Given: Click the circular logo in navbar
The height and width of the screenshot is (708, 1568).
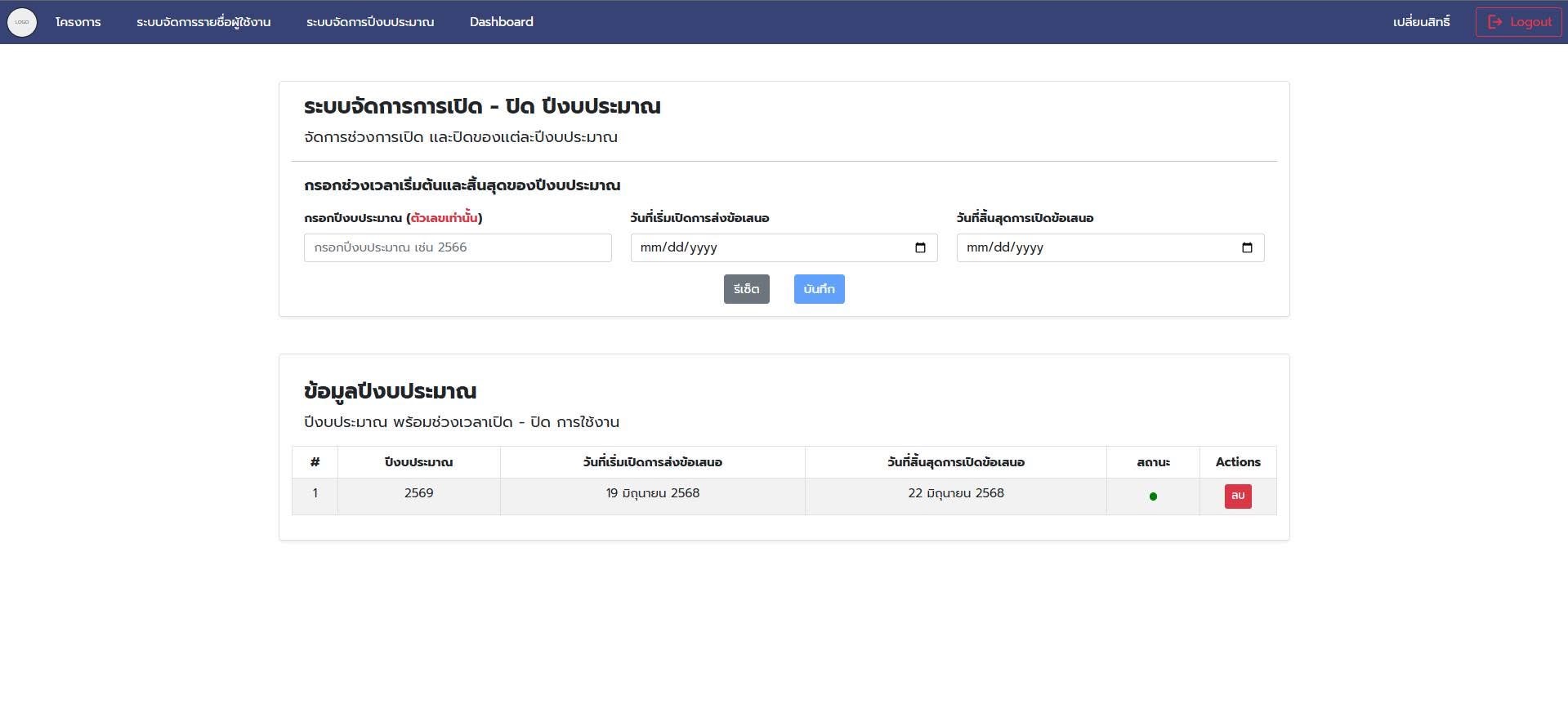Looking at the screenshot, I should [22, 22].
